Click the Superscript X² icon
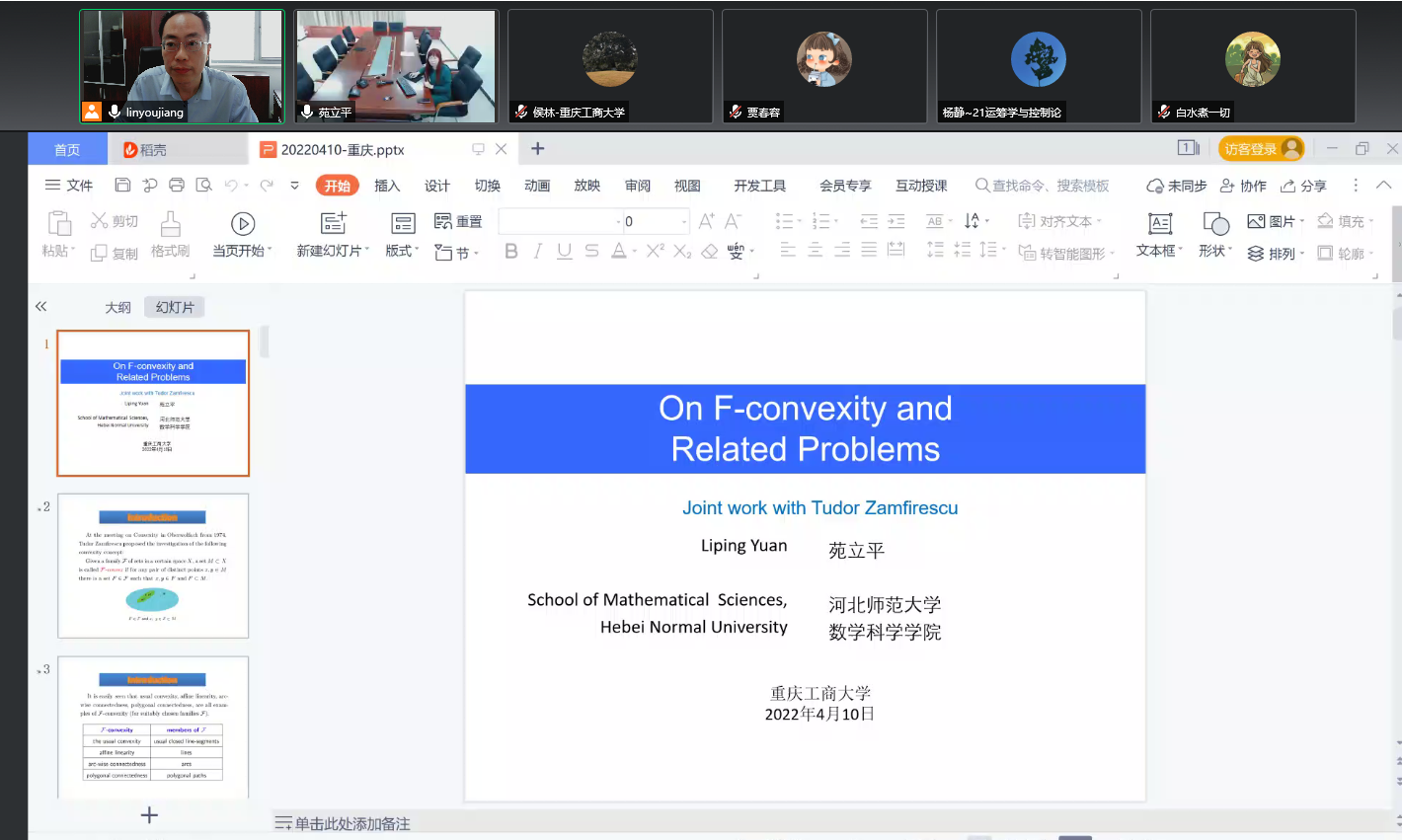1402x840 pixels. [655, 252]
